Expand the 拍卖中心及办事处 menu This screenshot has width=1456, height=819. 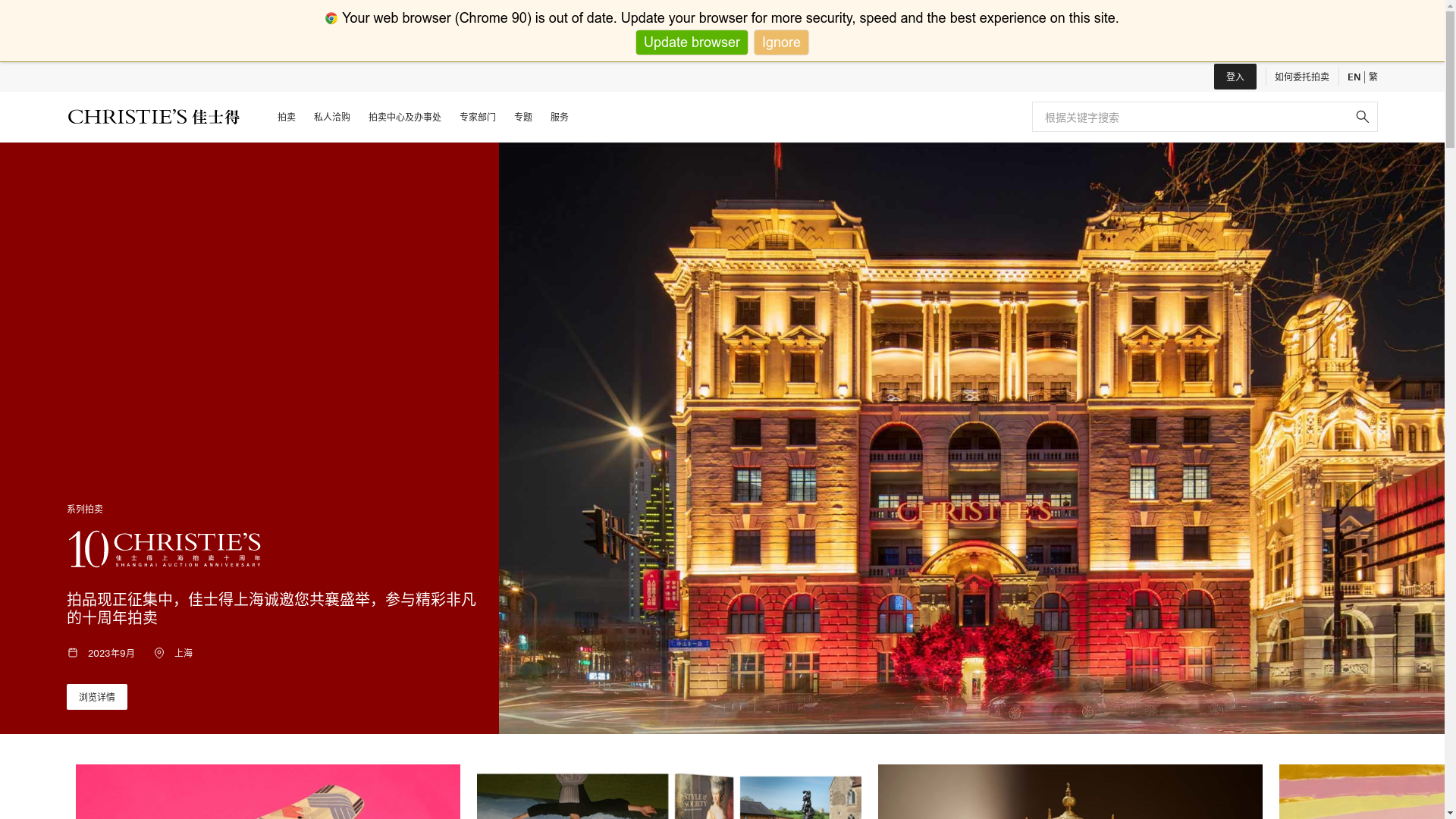405,117
